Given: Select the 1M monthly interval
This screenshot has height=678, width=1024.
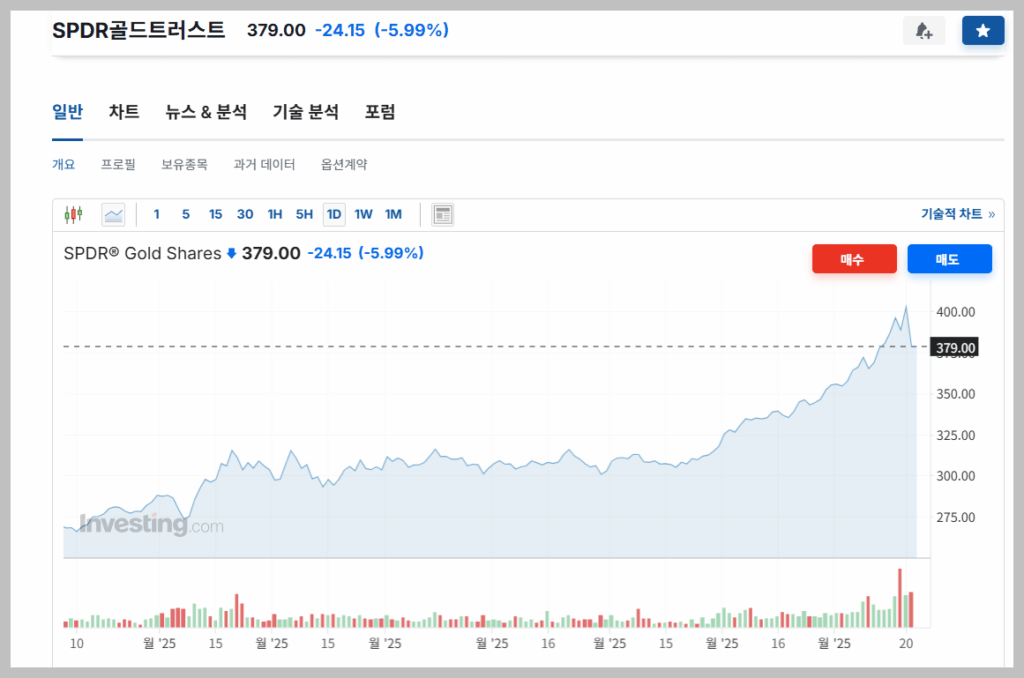Looking at the screenshot, I should click(x=393, y=214).
